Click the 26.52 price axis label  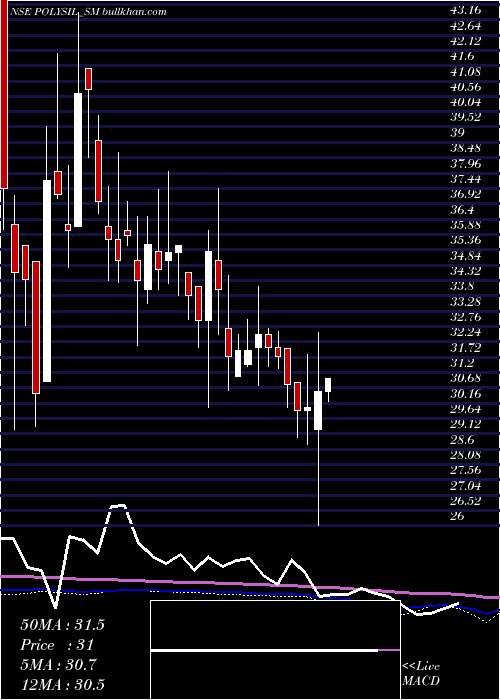467,500
